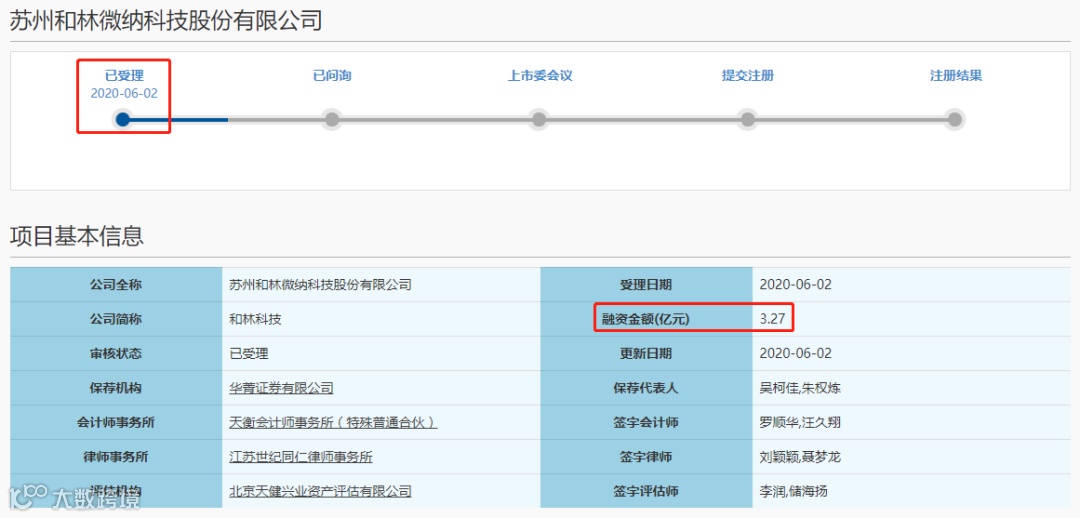Select the 已问询 stage label
This screenshot has height=518, width=1080.
pos(332,76)
